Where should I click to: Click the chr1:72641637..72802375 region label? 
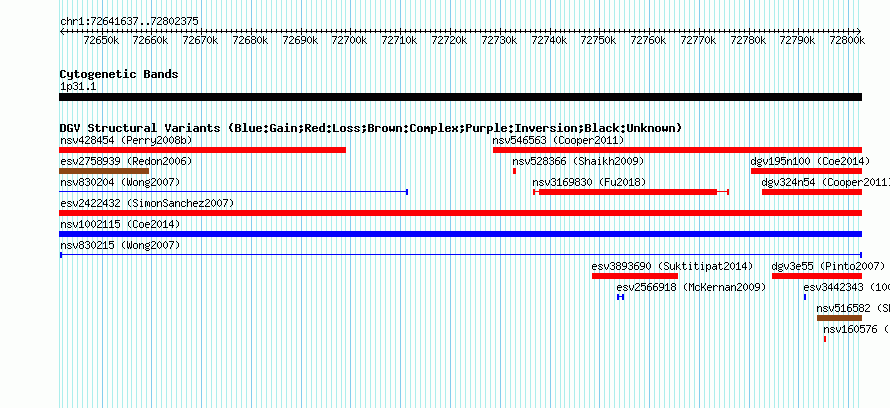click(129, 22)
